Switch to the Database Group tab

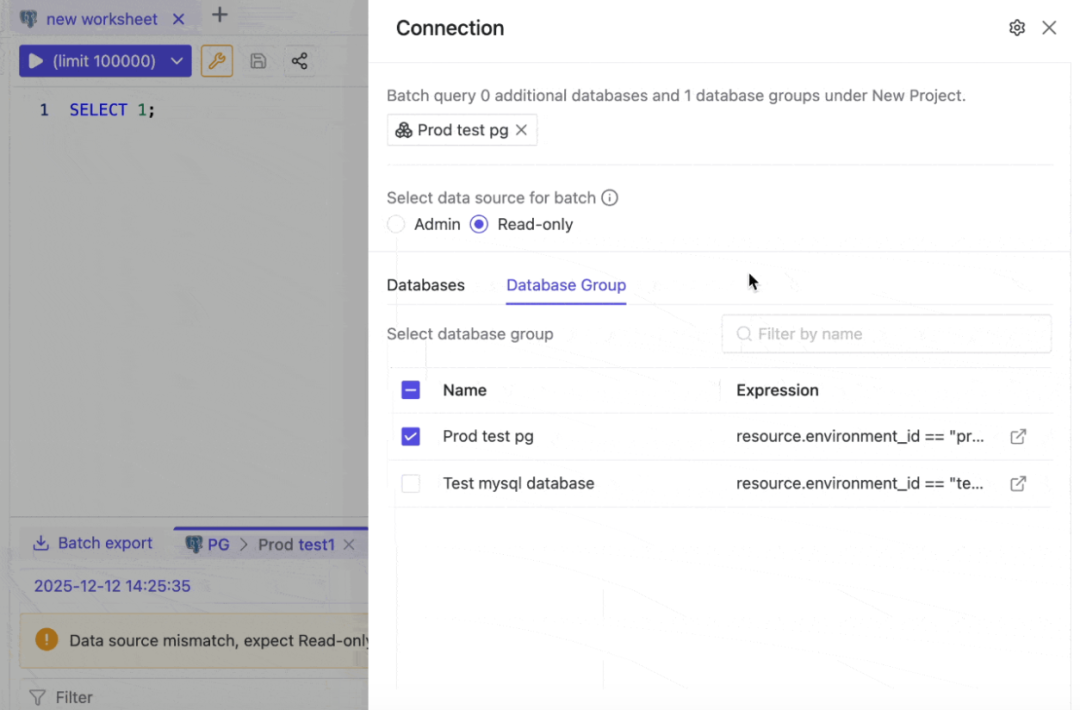(x=566, y=285)
